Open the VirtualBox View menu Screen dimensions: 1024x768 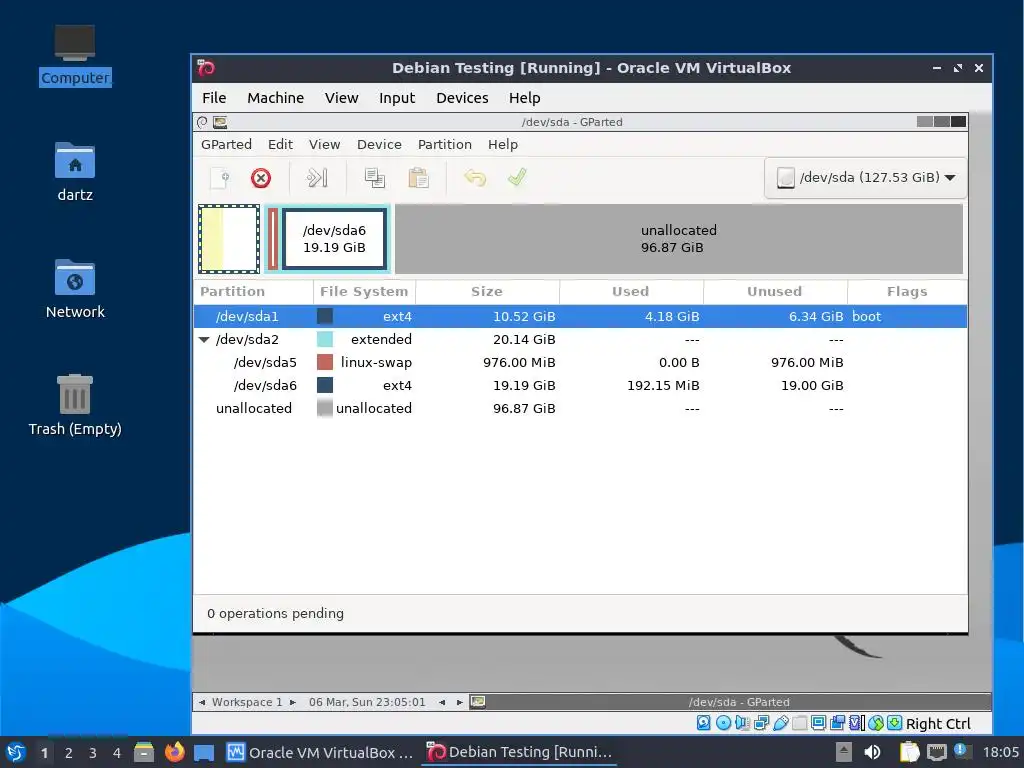(x=342, y=98)
